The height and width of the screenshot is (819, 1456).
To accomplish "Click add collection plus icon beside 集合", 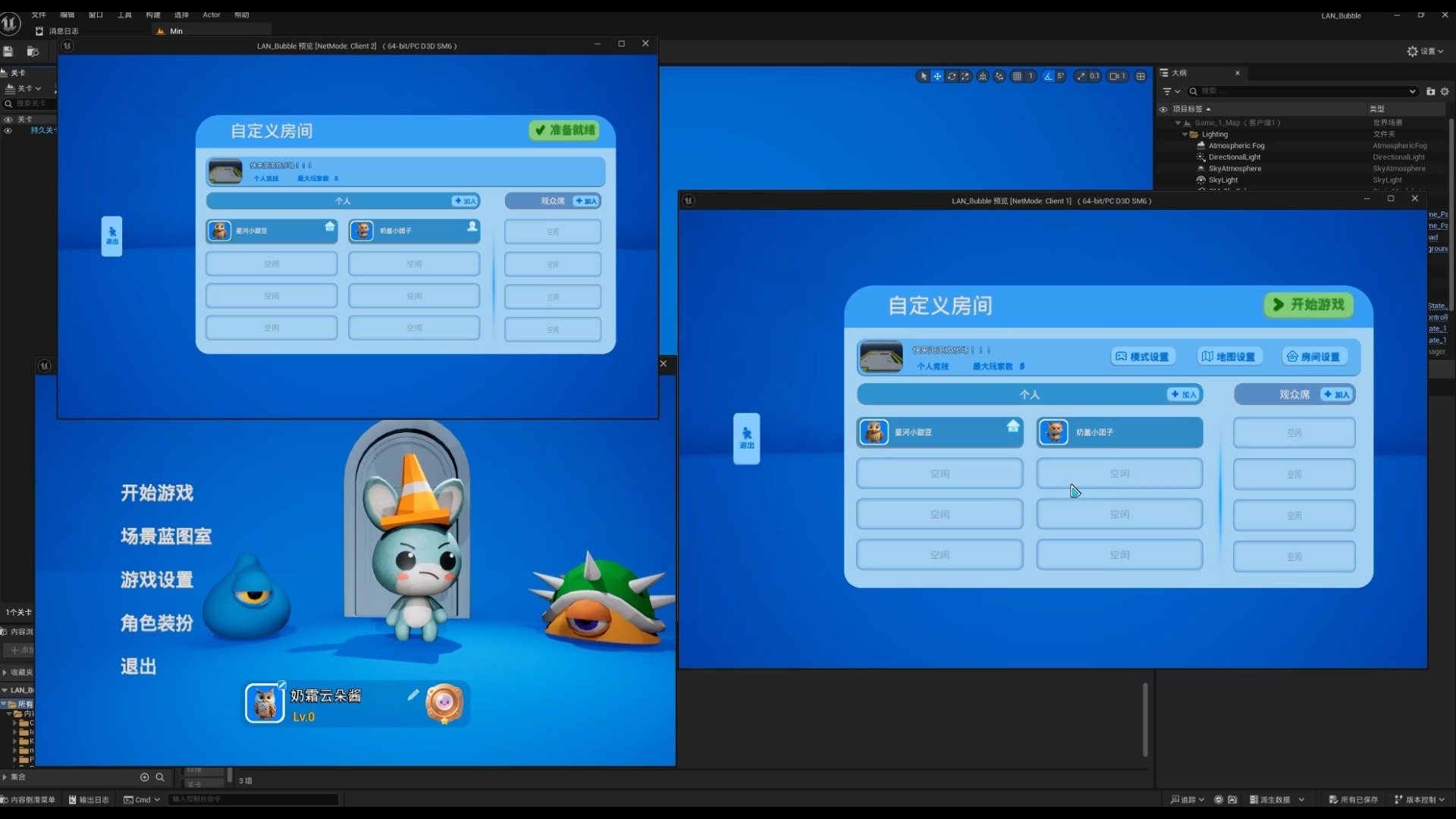I will (144, 777).
